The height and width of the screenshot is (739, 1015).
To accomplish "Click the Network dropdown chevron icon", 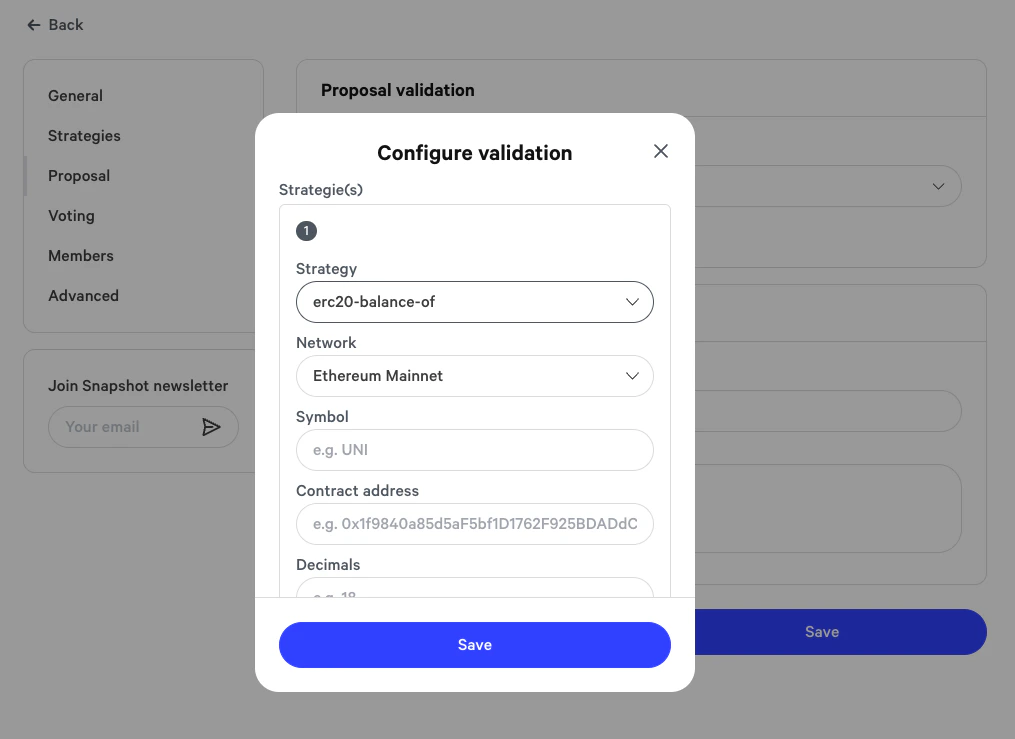I will tap(632, 375).
